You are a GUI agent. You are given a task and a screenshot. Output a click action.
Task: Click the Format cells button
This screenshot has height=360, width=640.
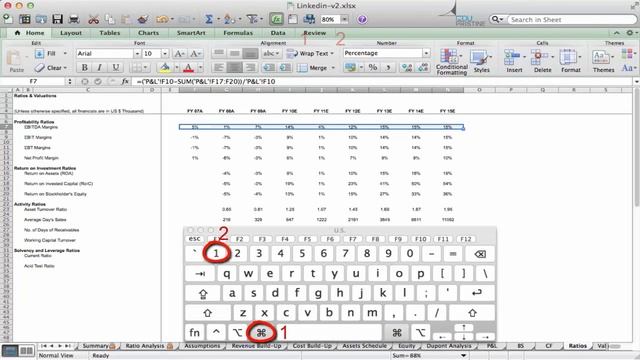571,61
